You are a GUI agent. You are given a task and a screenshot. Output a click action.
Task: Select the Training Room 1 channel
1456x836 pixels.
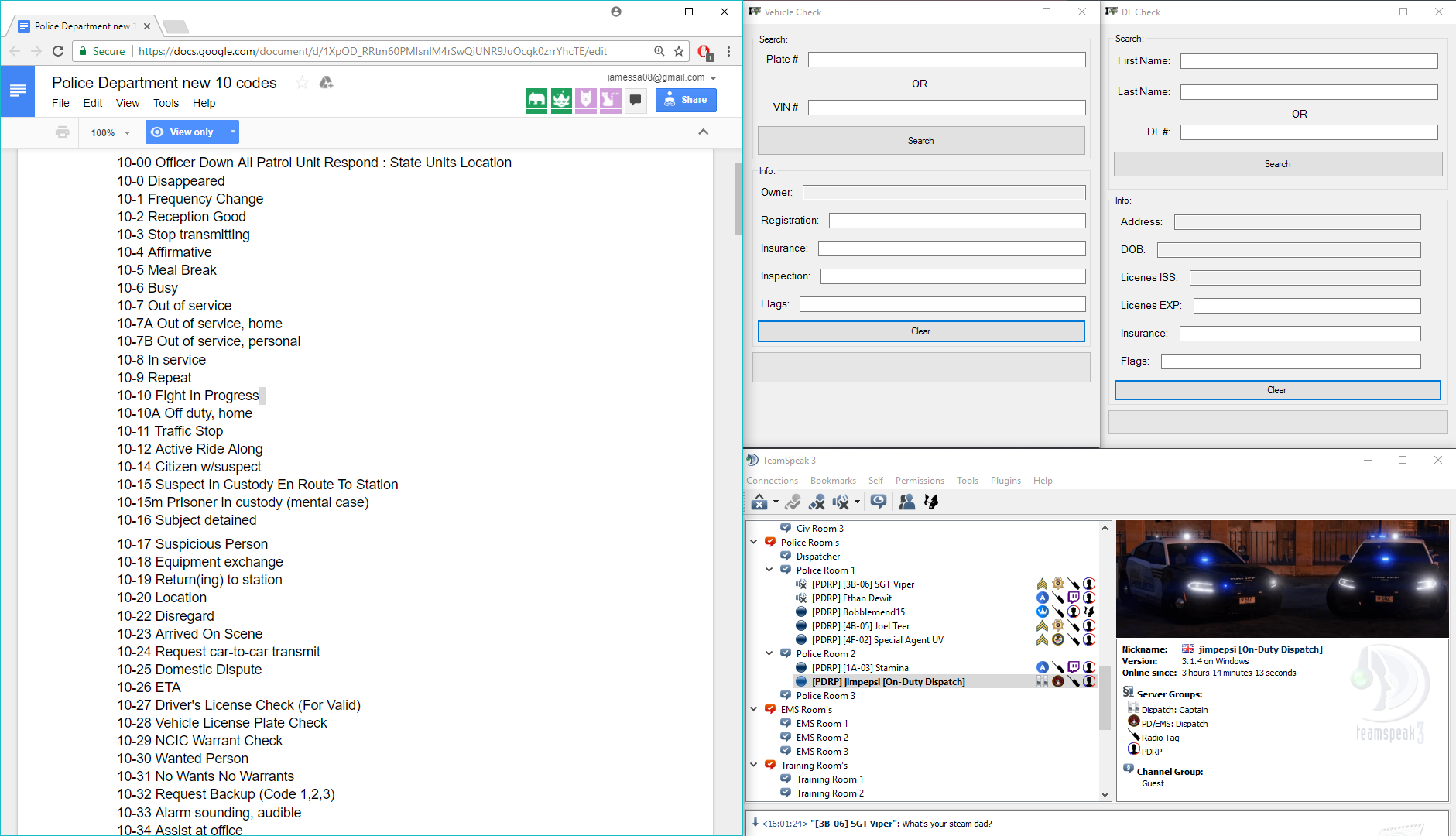coord(830,779)
